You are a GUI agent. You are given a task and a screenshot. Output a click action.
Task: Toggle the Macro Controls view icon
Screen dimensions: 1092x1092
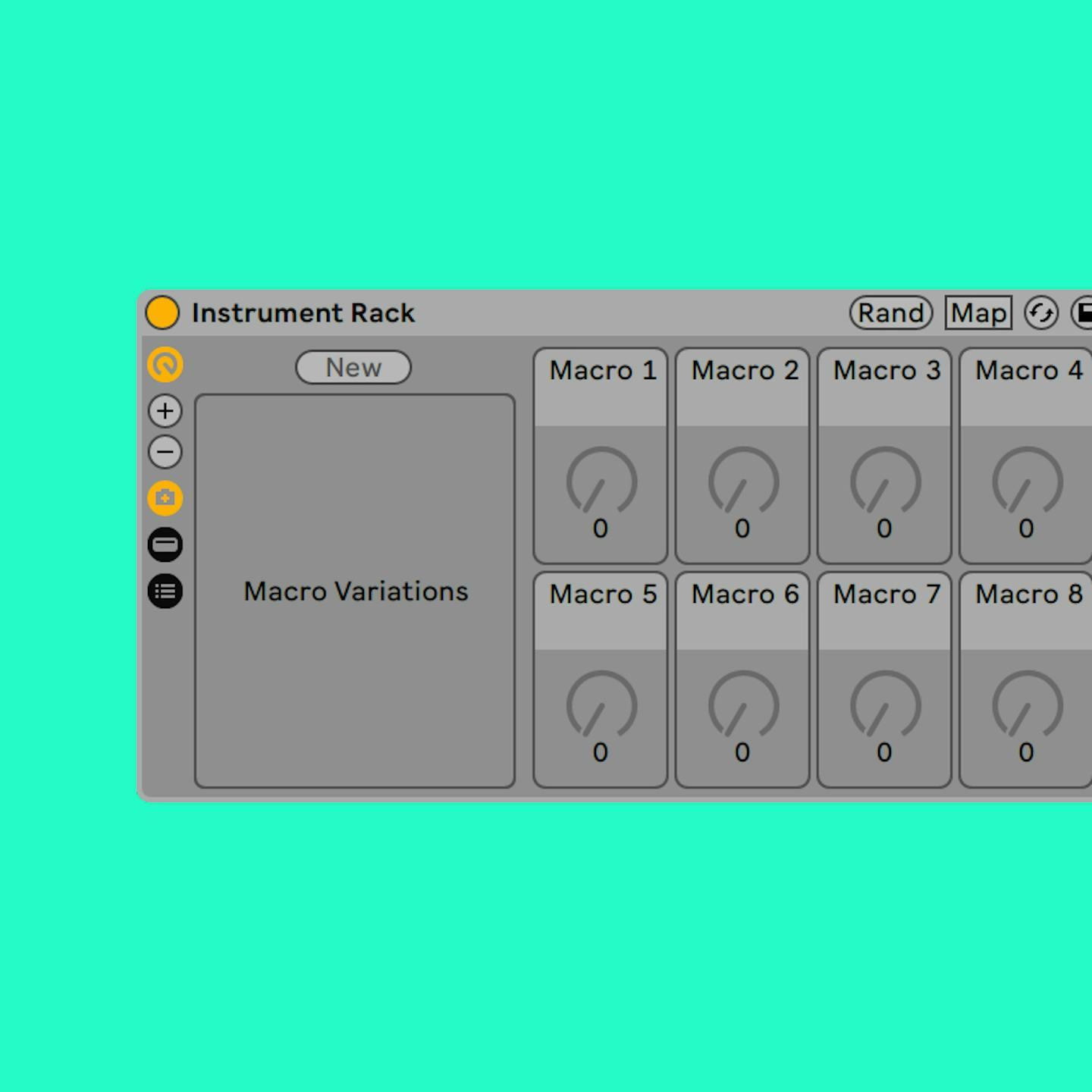click(x=165, y=365)
